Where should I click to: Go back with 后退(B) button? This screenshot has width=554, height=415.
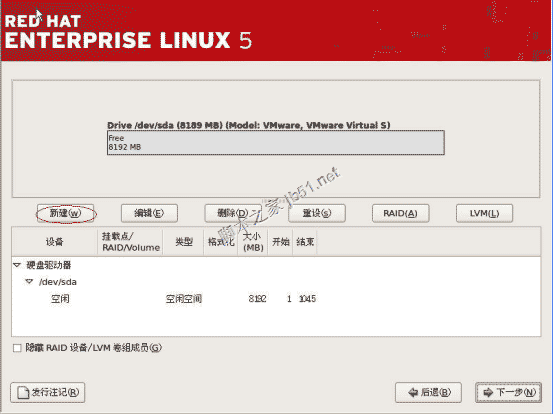[428, 392]
